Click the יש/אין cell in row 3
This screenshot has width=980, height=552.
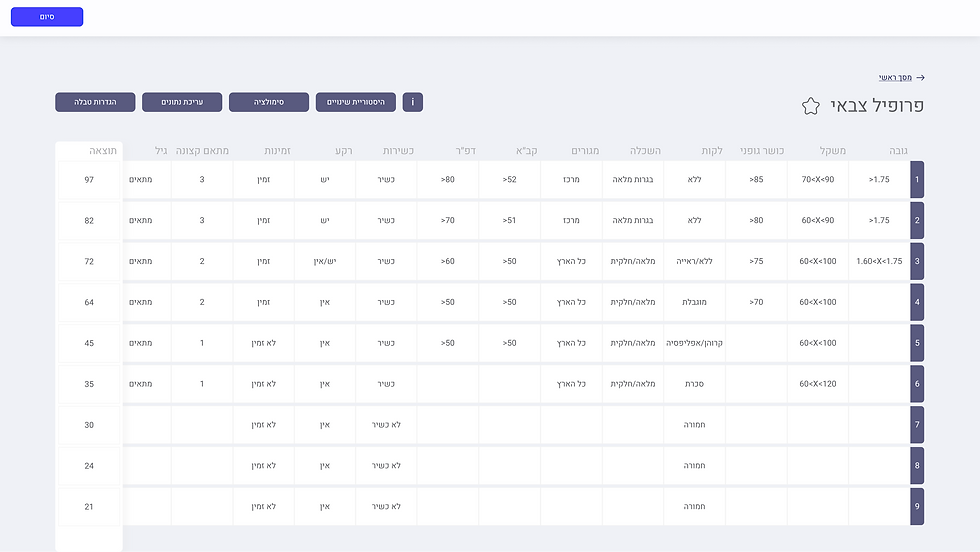(x=325, y=261)
